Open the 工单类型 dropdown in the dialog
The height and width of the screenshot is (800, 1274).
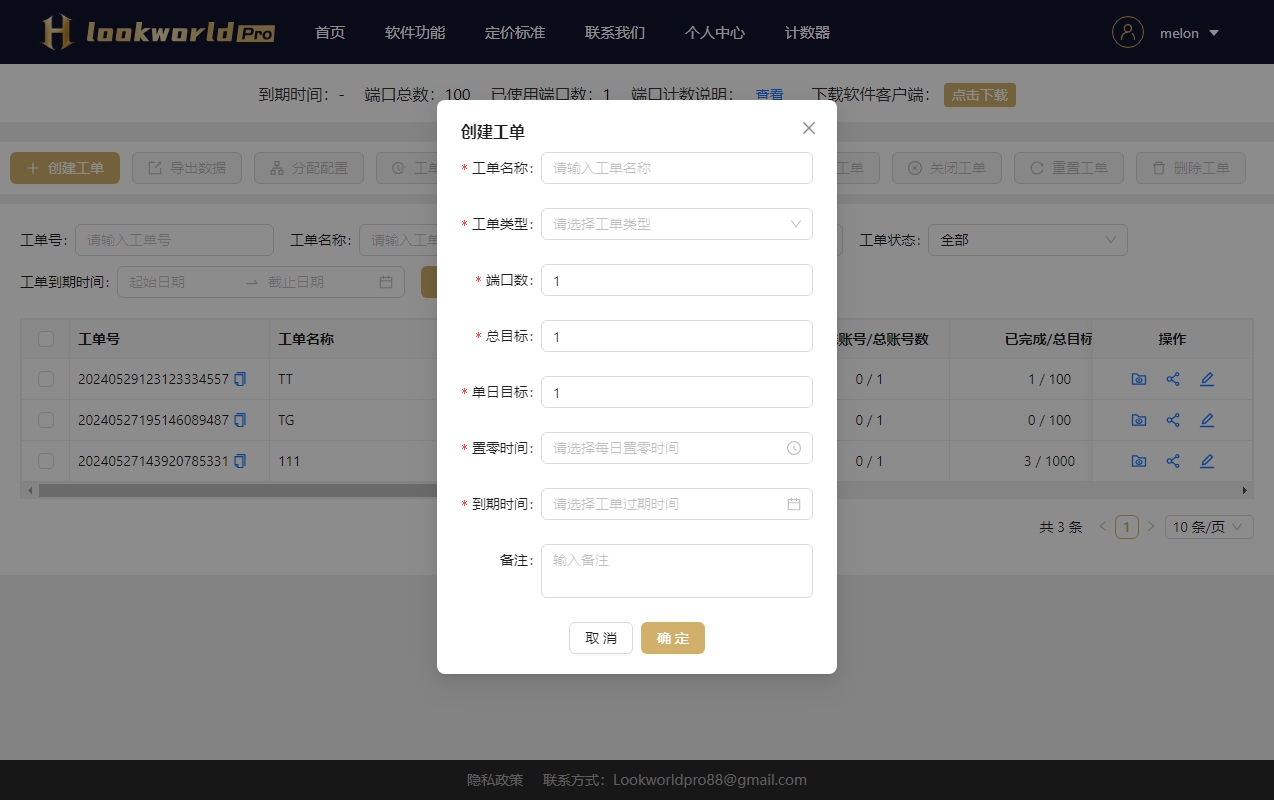[676, 224]
